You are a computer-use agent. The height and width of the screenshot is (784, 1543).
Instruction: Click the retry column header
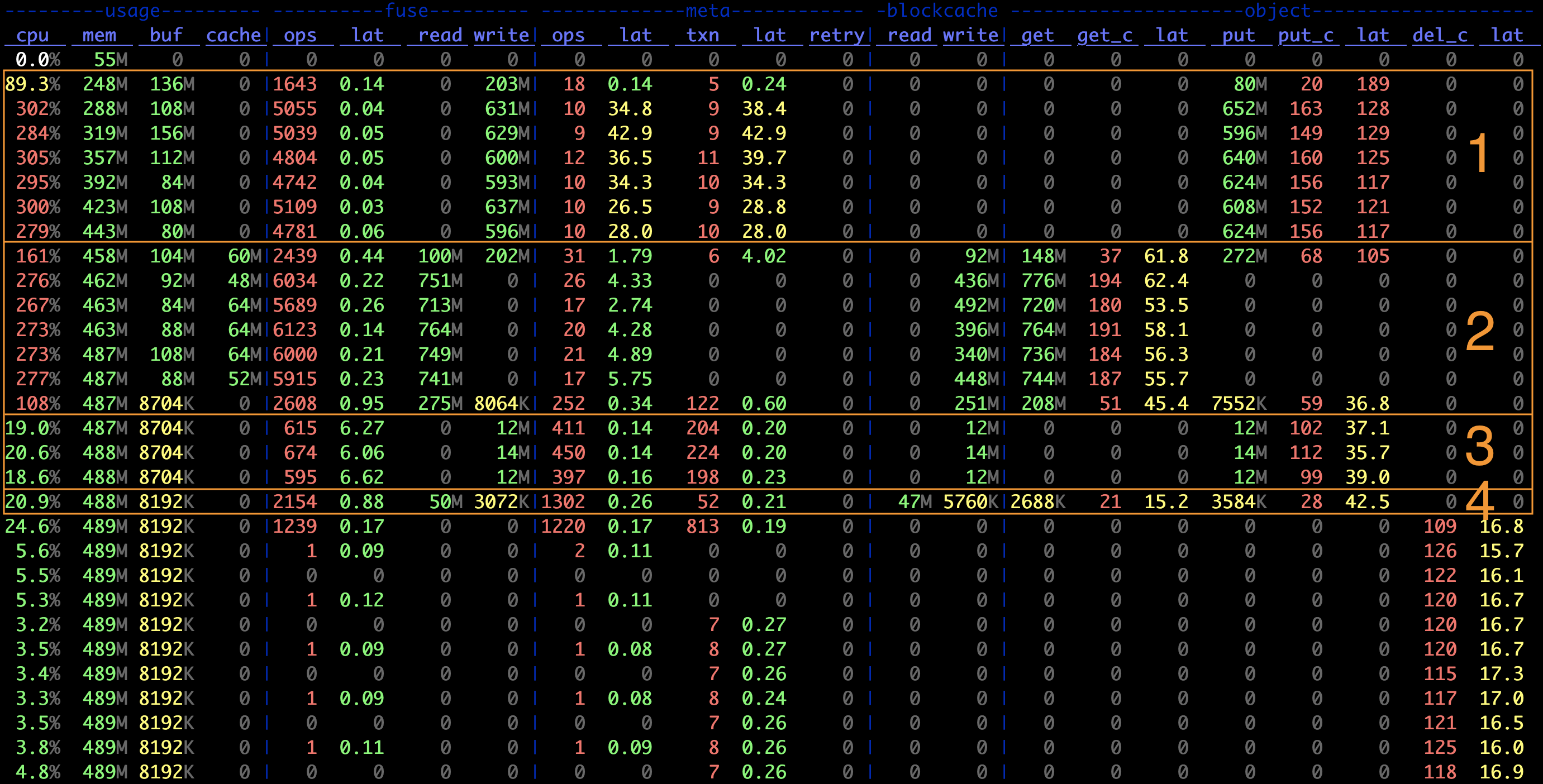pos(839,36)
